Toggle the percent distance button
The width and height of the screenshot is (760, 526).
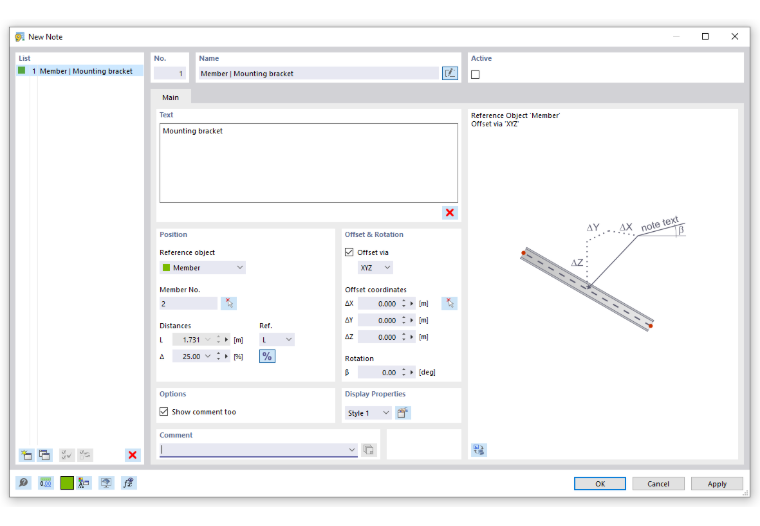(267, 356)
